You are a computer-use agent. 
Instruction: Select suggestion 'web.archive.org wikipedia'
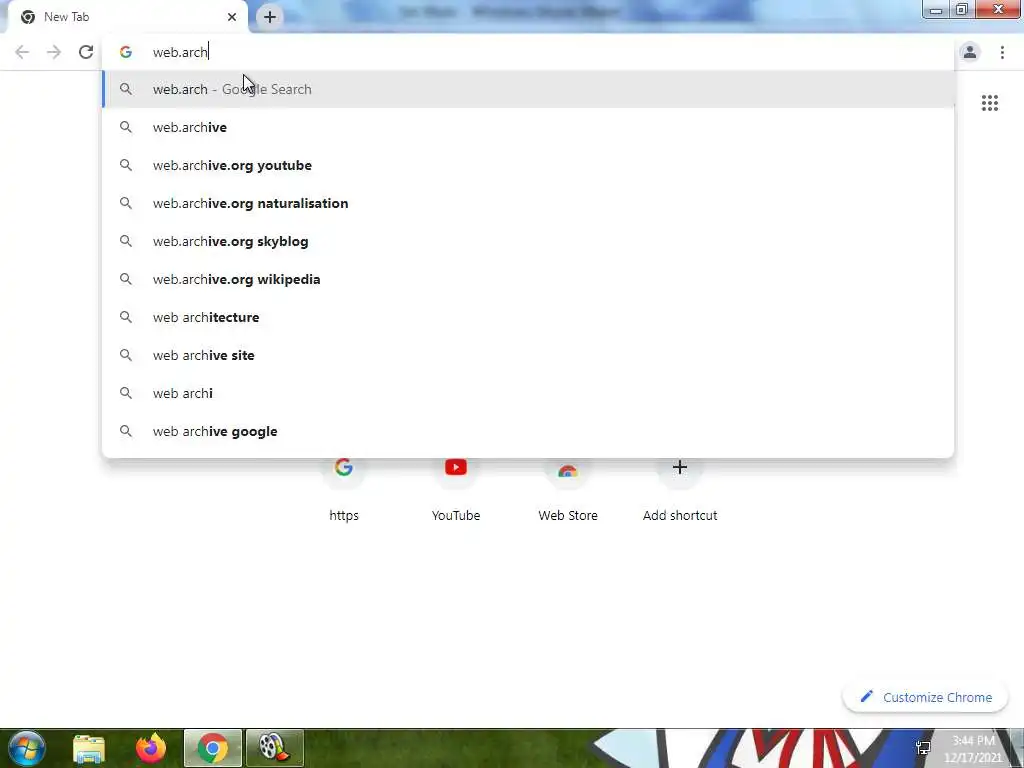coord(528,279)
